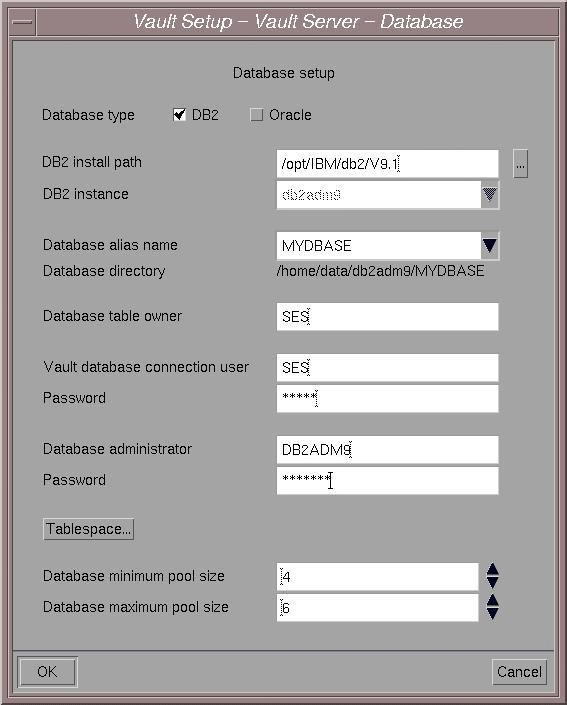Screen dimensions: 567x705
Task: Increase the Database maximum pool size
Action: click(492, 601)
